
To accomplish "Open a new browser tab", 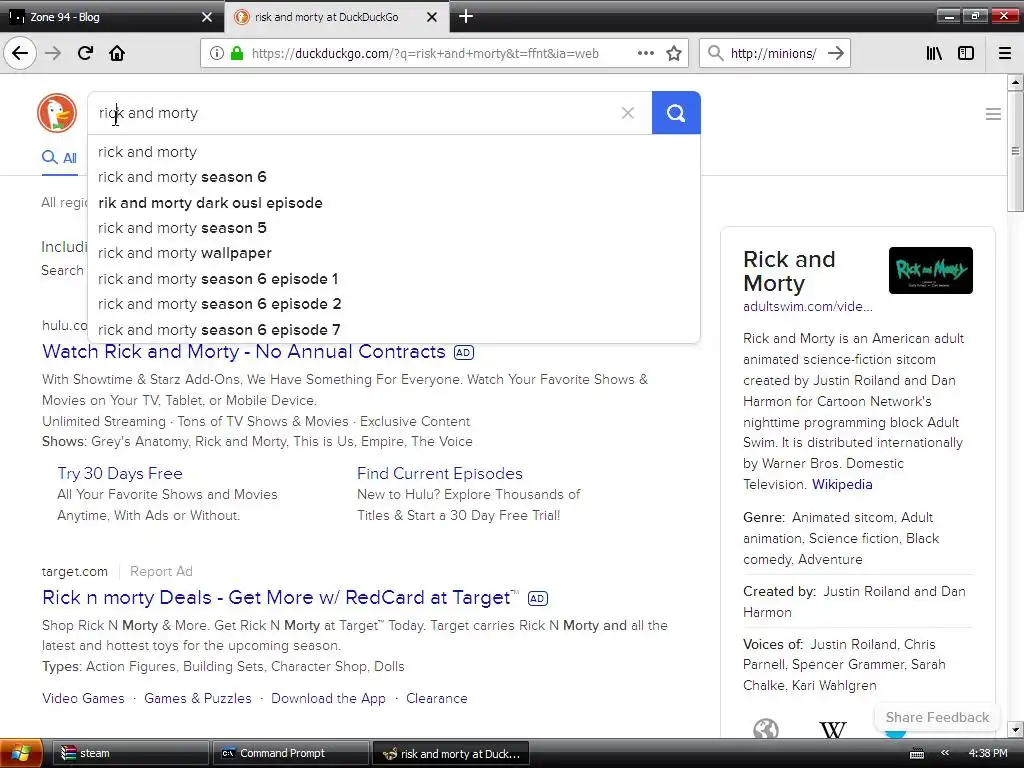I will 466,16.
